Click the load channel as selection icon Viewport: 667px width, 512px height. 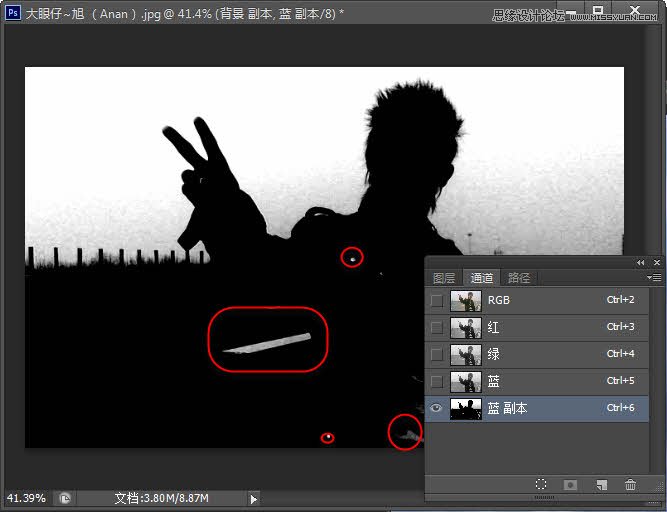pos(541,484)
